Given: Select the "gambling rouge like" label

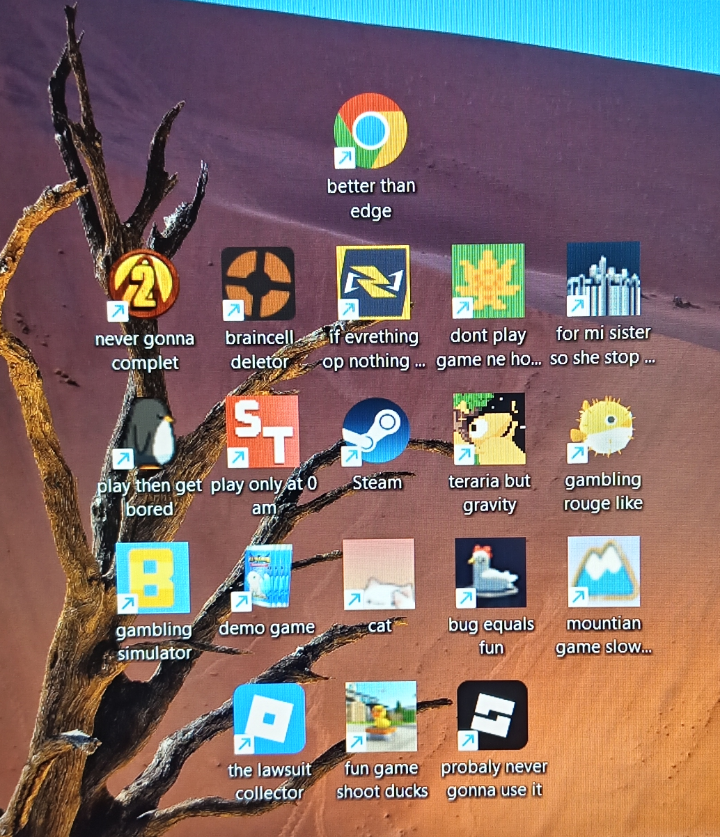Looking at the screenshot, I should pyautogui.click(x=603, y=491).
